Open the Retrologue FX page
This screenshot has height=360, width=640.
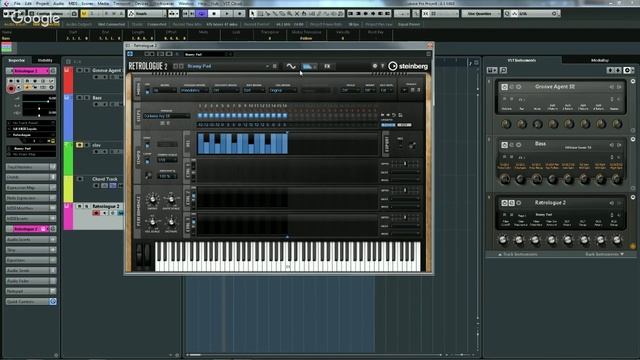pos(327,66)
